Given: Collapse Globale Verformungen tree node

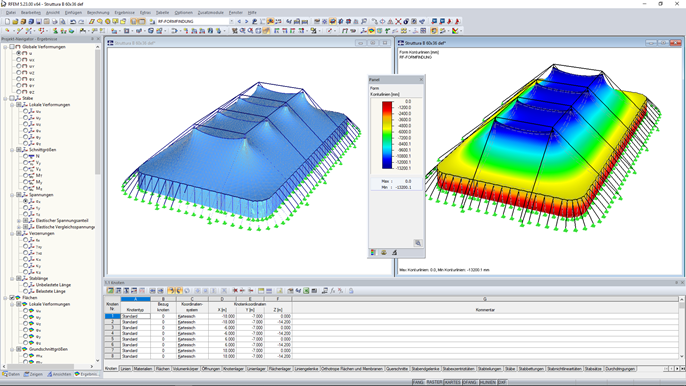Looking at the screenshot, I should tap(6, 46).
